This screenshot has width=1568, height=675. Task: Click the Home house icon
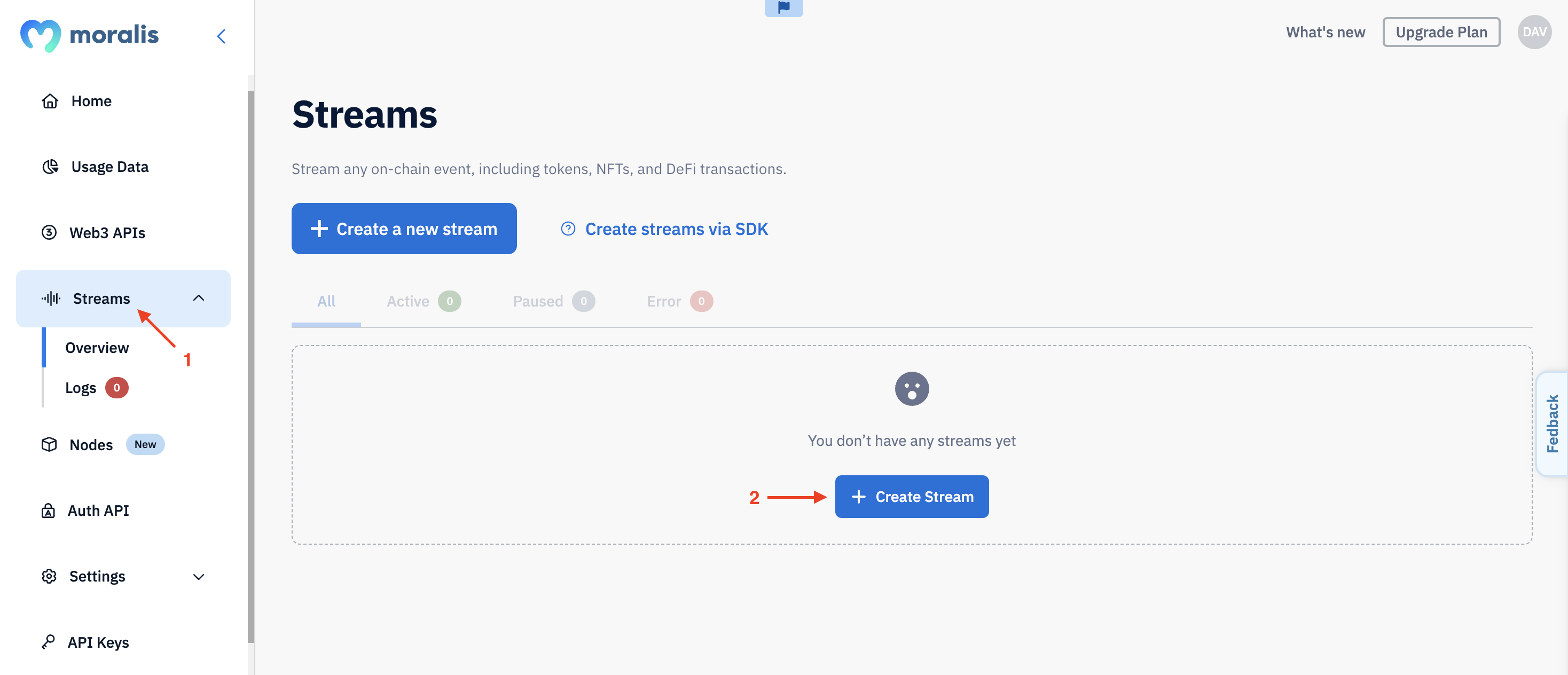click(50, 101)
